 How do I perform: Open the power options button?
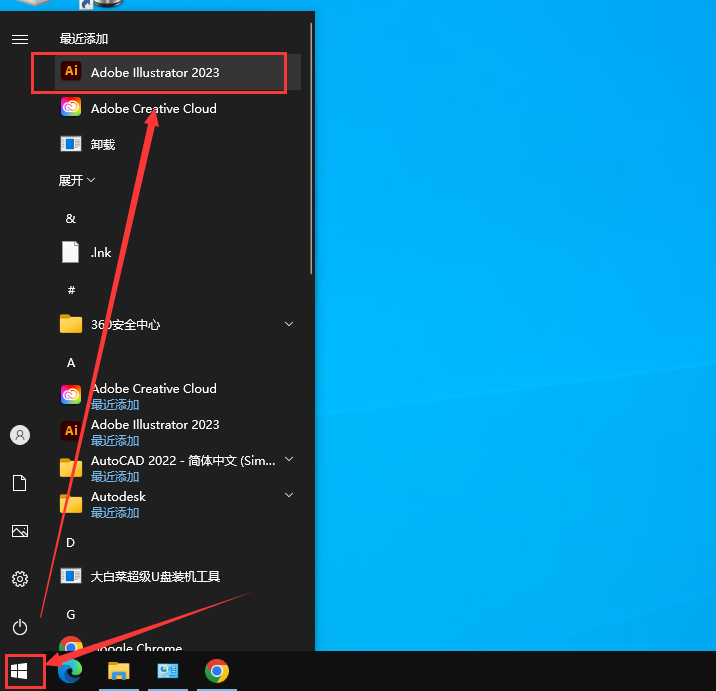[x=20, y=627]
